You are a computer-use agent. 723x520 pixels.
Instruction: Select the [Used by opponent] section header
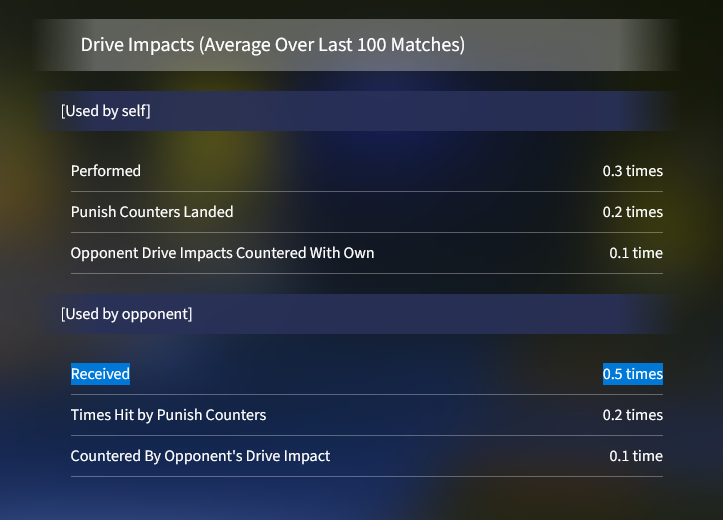click(x=127, y=314)
